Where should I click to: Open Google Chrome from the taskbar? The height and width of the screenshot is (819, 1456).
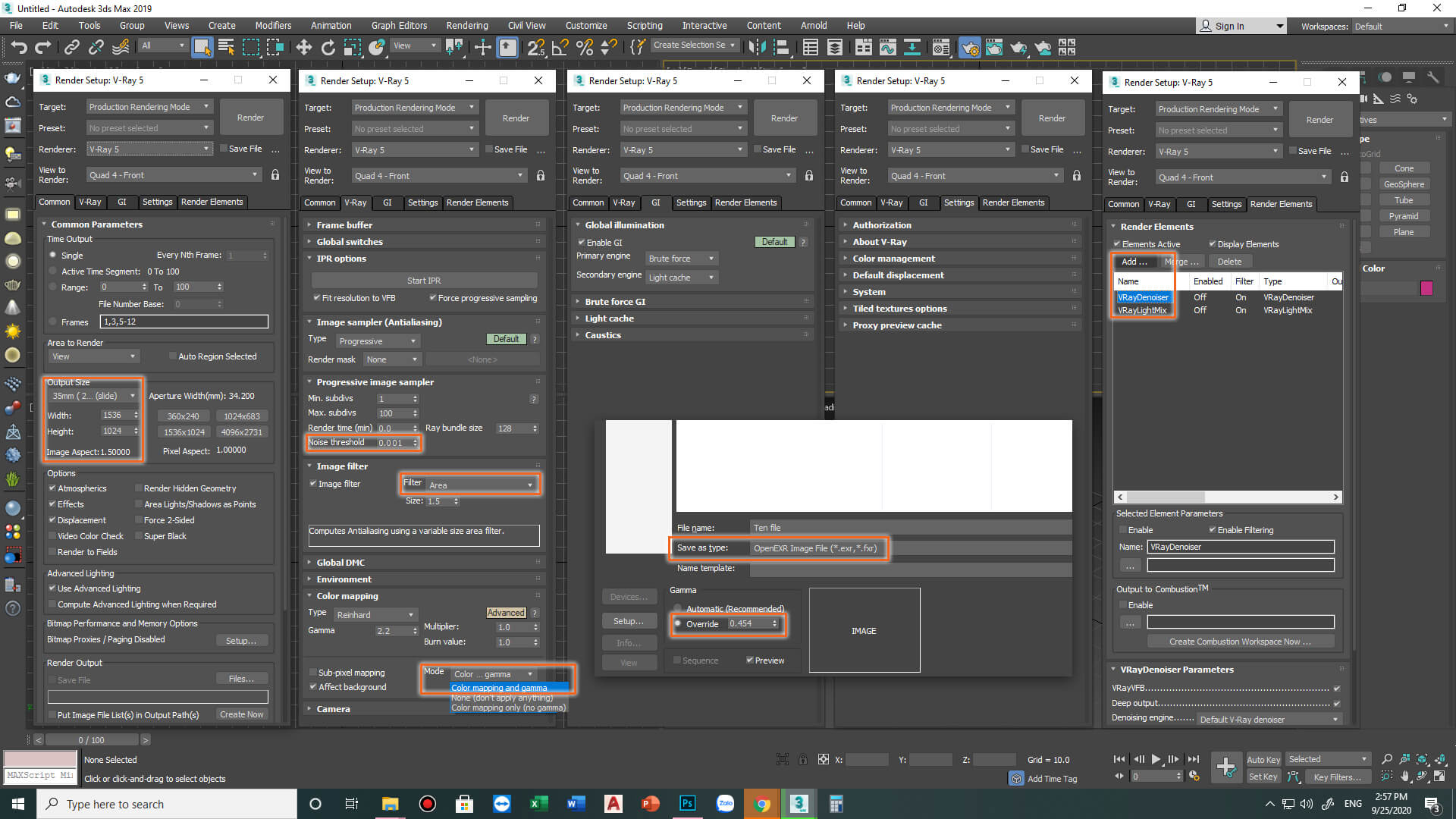(x=761, y=804)
